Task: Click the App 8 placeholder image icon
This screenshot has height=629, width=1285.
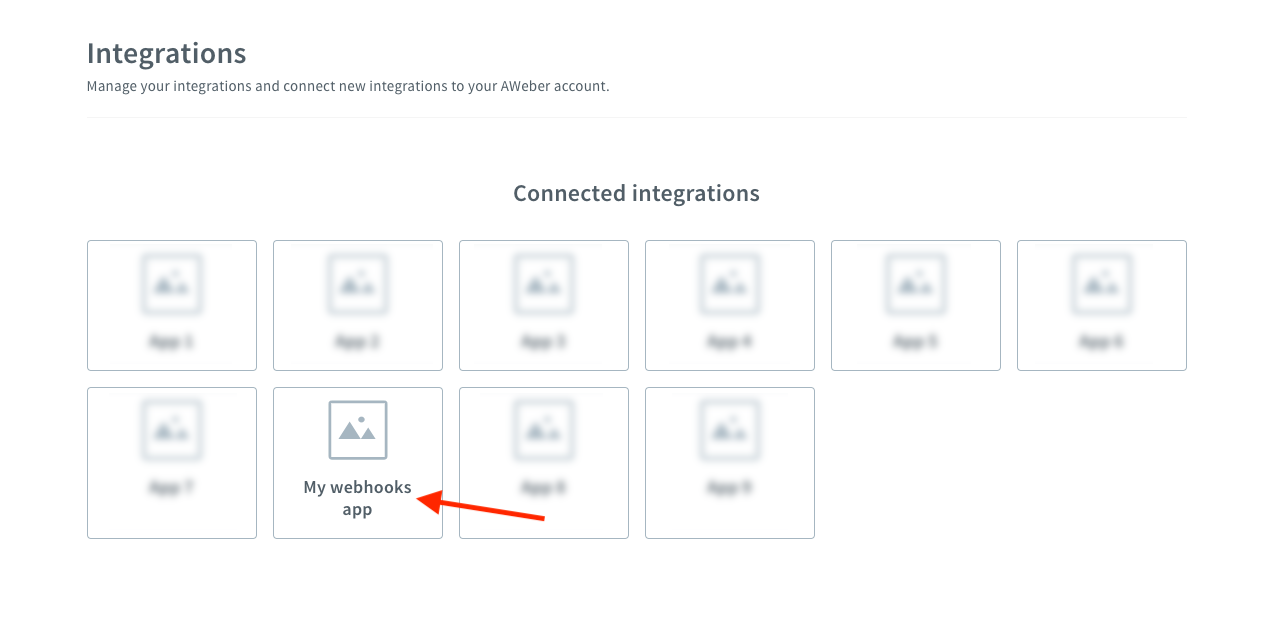Action: click(544, 430)
